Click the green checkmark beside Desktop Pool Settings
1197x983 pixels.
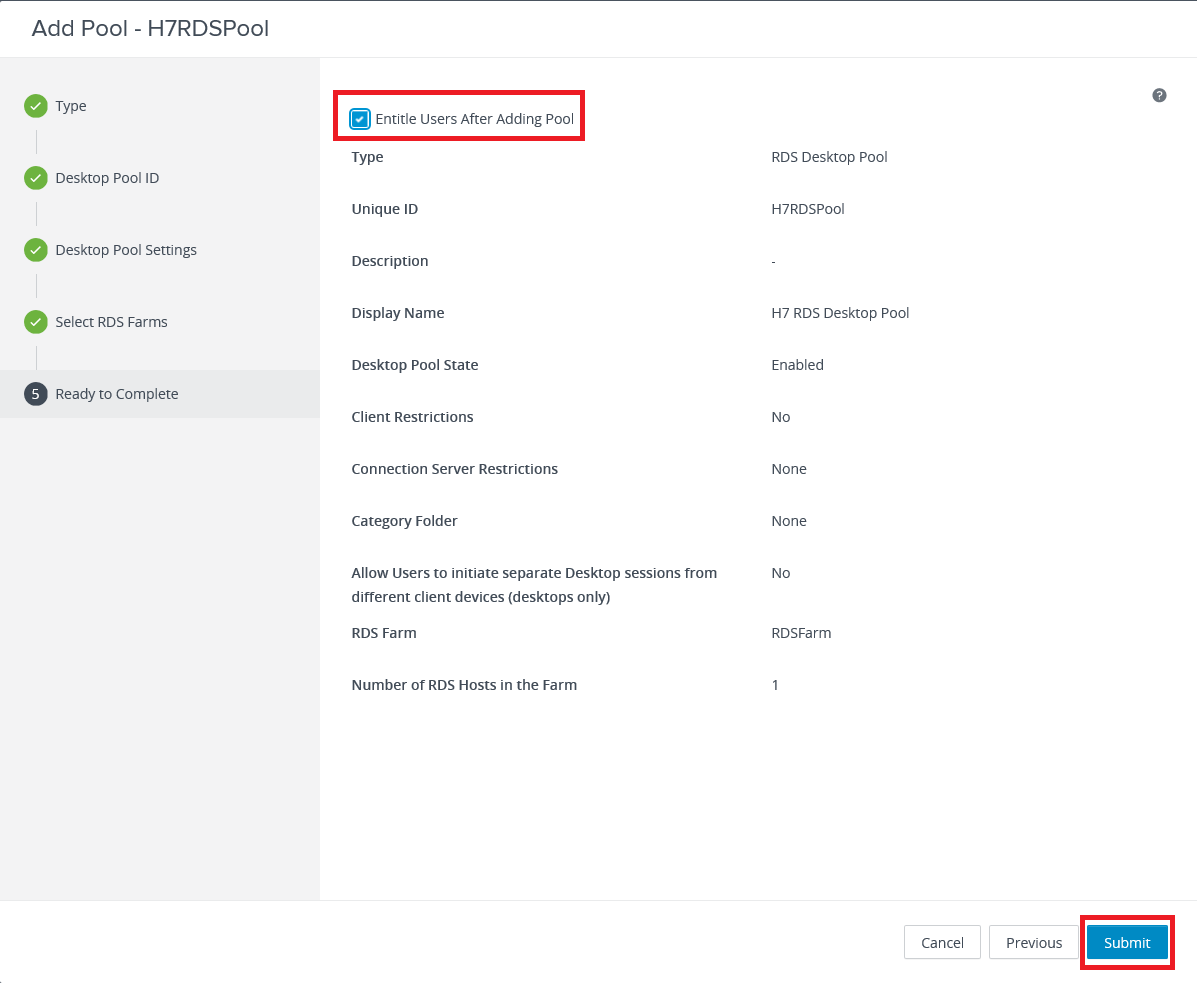(x=36, y=250)
